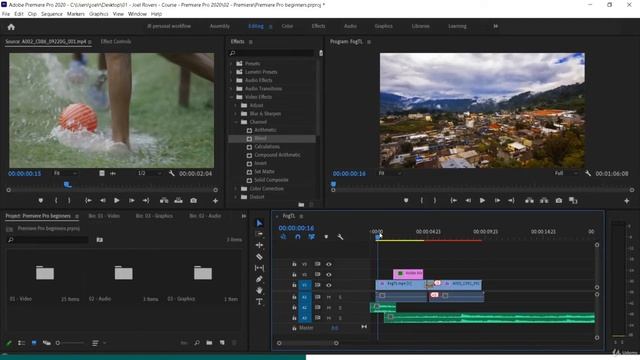Click Find magnifier in Project panel footer
The image size is (640, 360).
point(197,343)
